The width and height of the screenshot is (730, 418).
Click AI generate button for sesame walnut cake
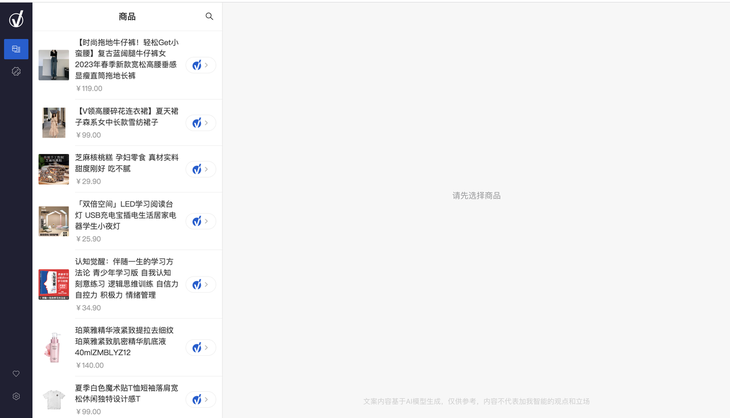(x=197, y=168)
